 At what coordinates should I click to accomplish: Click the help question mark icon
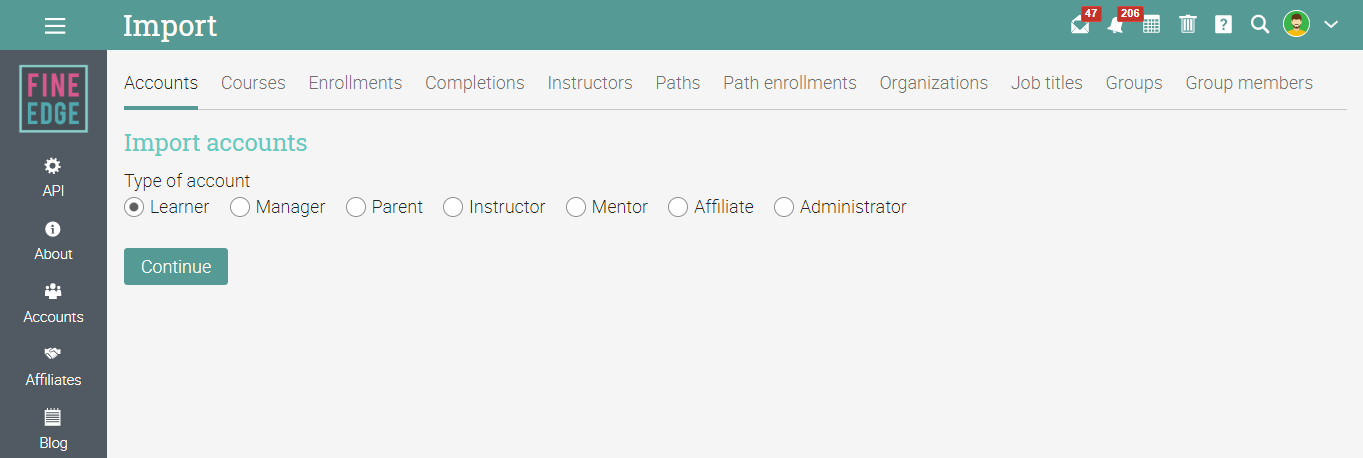(x=1223, y=25)
